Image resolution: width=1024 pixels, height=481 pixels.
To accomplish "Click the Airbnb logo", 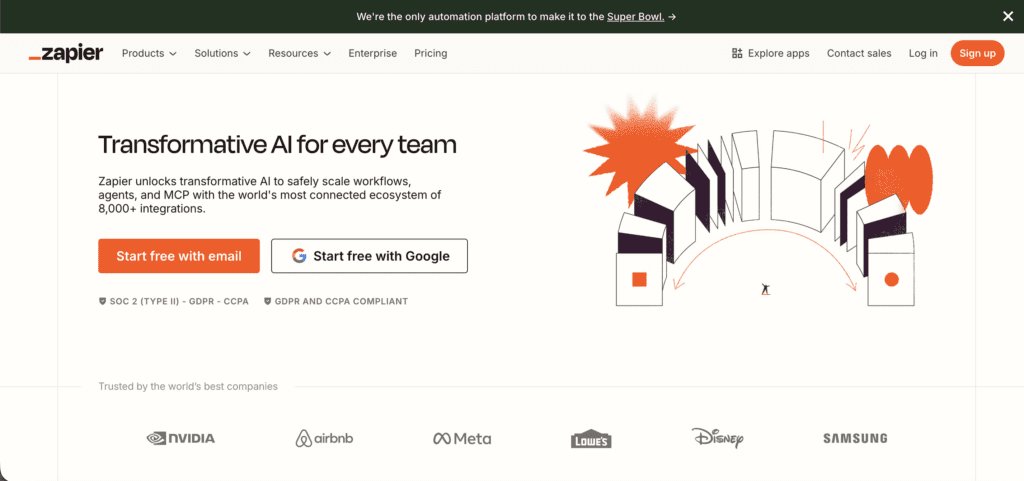I will [x=324, y=438].
